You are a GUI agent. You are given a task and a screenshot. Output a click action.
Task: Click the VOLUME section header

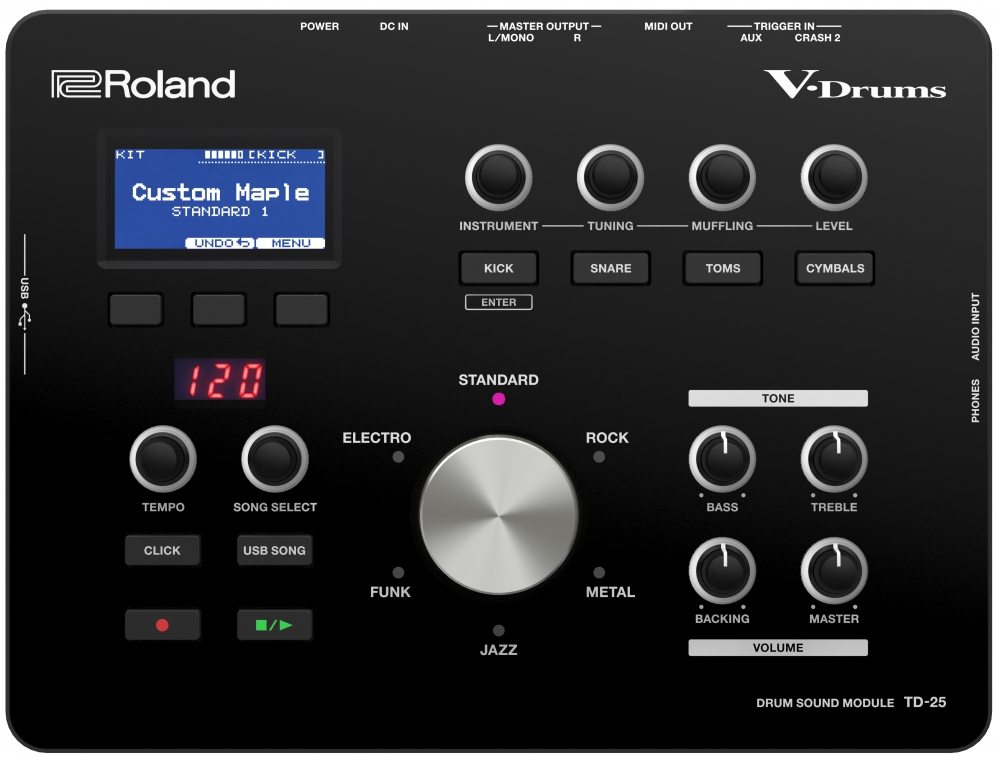(778, 648)
